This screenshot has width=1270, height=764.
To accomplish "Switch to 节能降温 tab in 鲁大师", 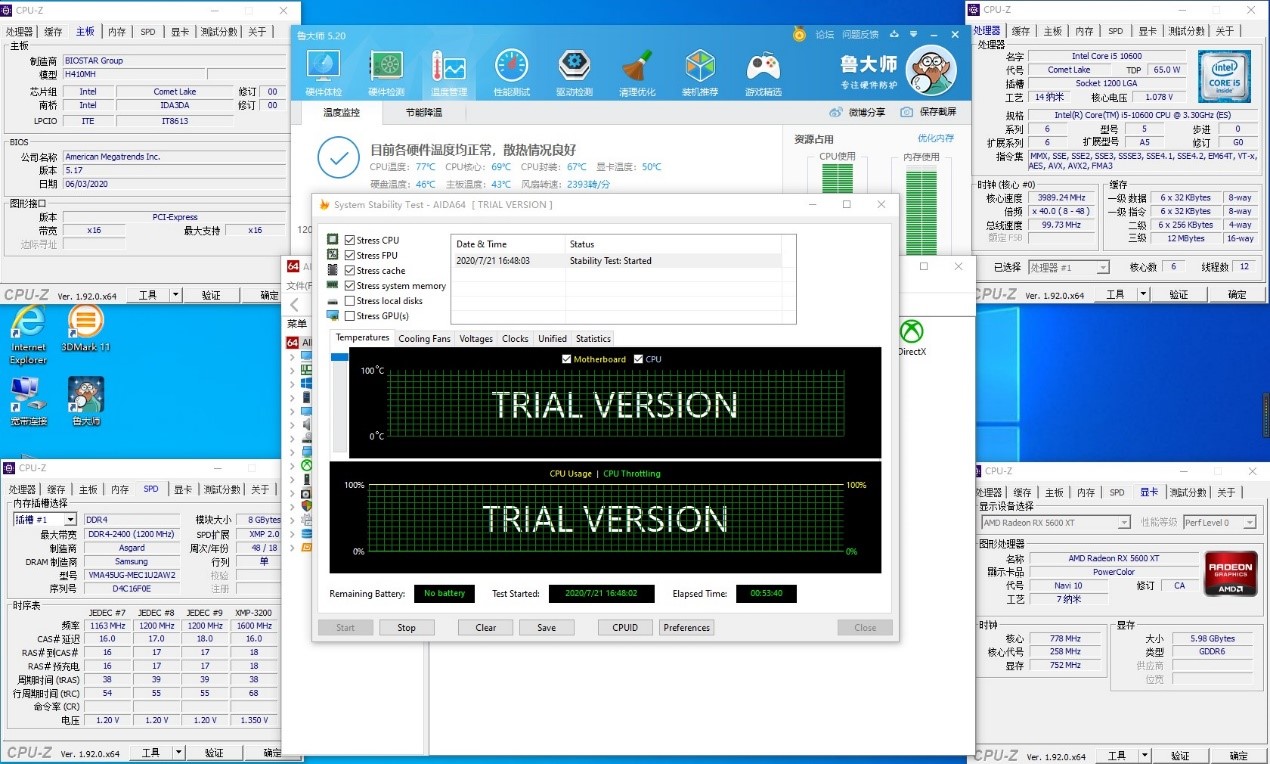I will tap(423, 112).
